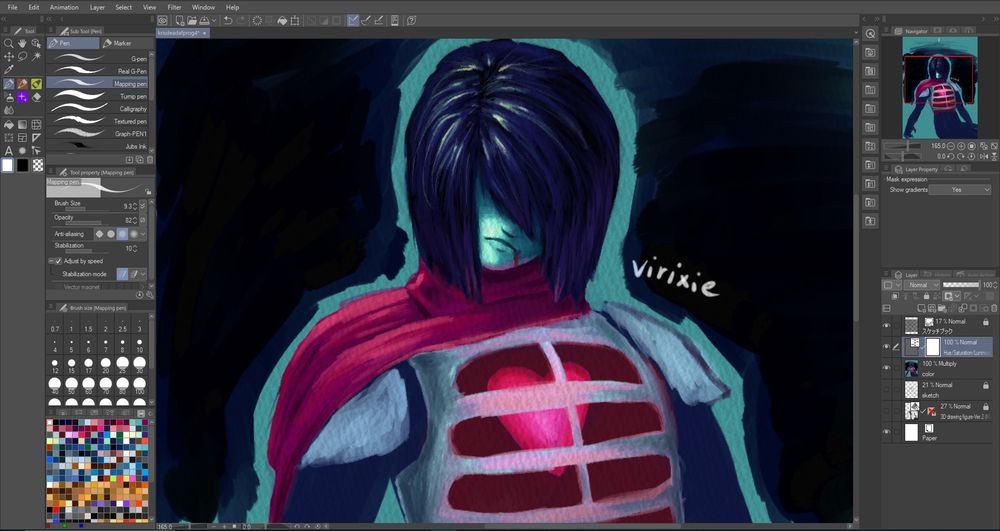
Task: Click the Zoom out button in Navigator
Action: (x=951, y=146)
